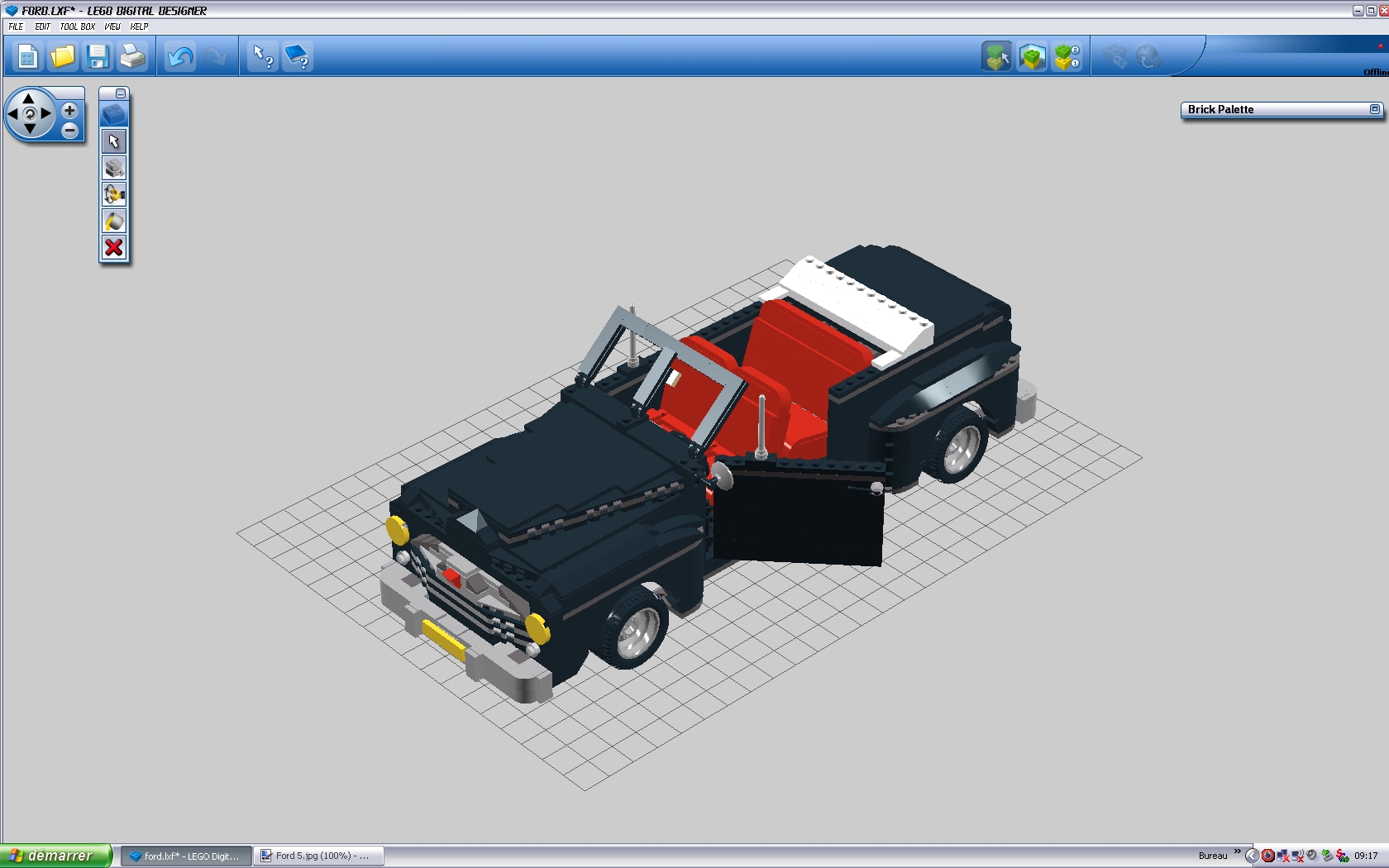
Task: Collapse the floating tool palette
Action: 122,93
